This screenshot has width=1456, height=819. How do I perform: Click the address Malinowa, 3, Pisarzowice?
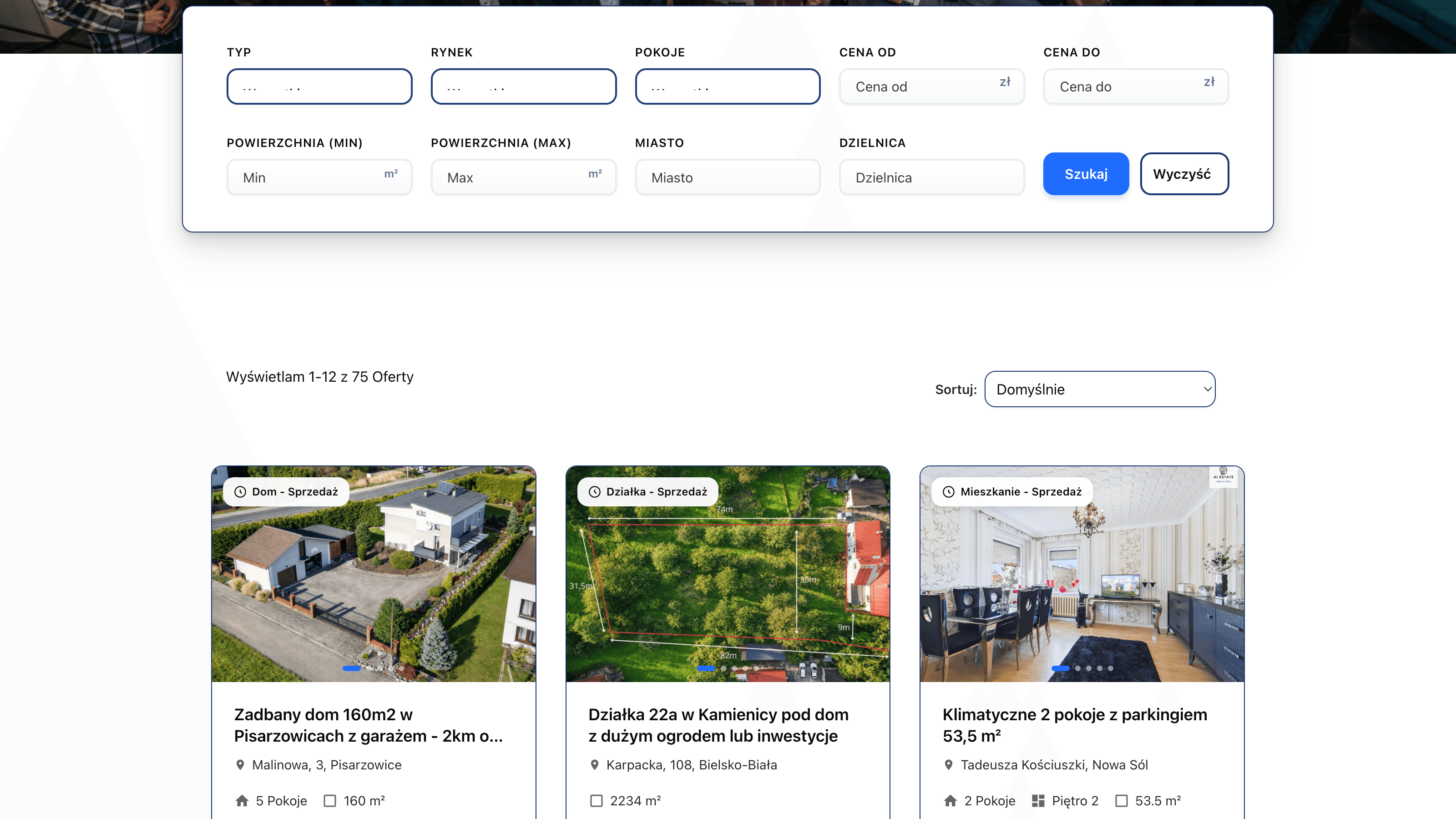click(327, 765)
